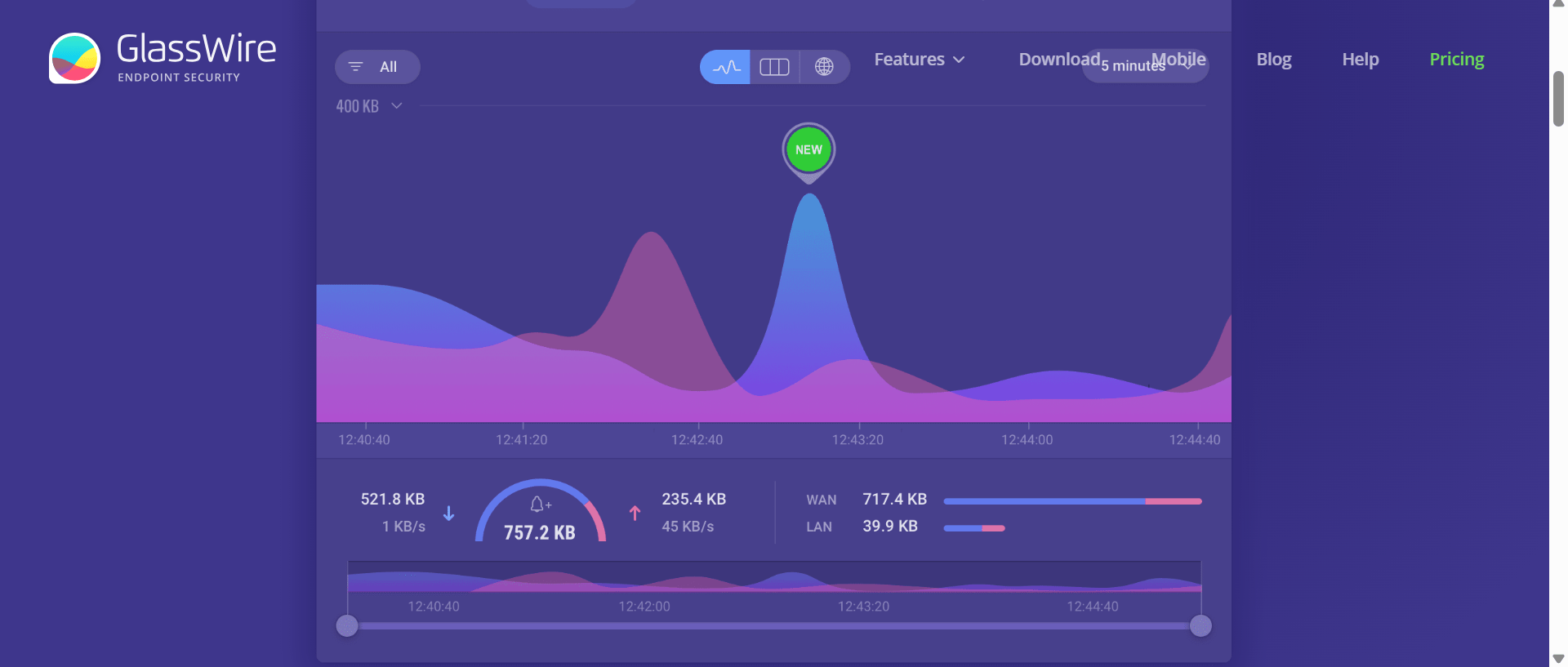Image resolution: width=1568 pixels, height=667 pixels.
Task: Expand the Features menu
Action: pos(920,60)
